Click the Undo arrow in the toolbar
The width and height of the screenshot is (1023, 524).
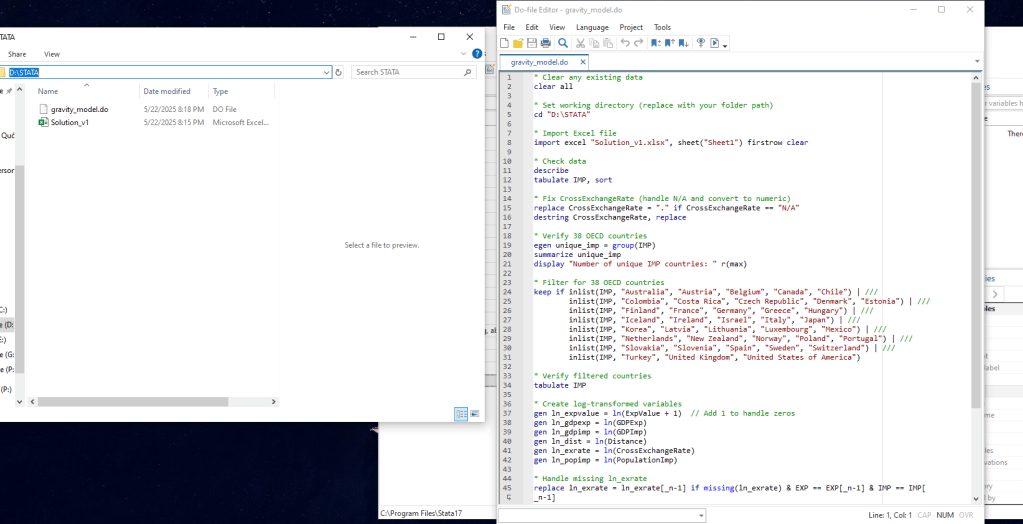coord(625,43)
